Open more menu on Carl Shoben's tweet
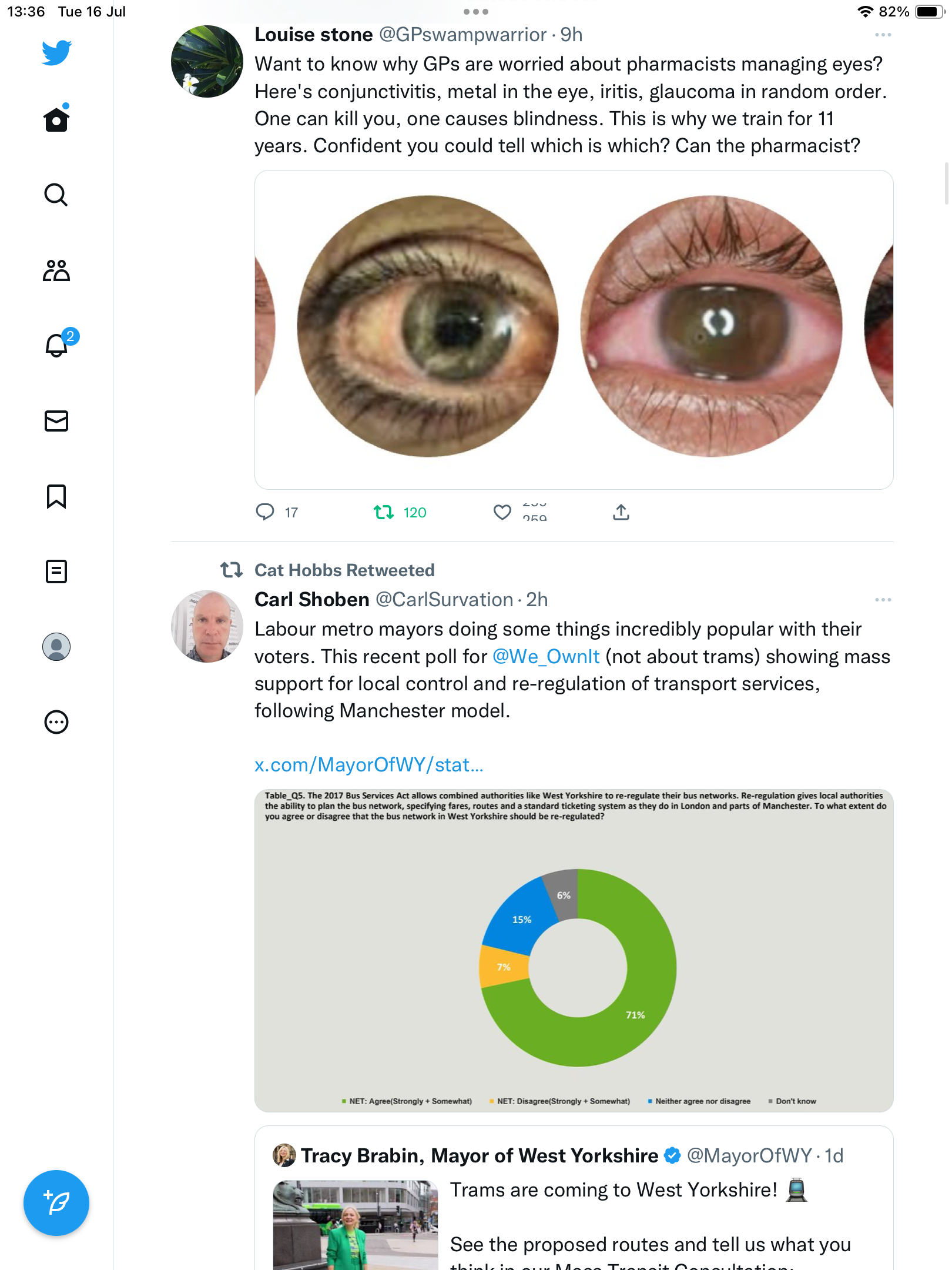The image size is (952, 1270). tap(883, 600)
